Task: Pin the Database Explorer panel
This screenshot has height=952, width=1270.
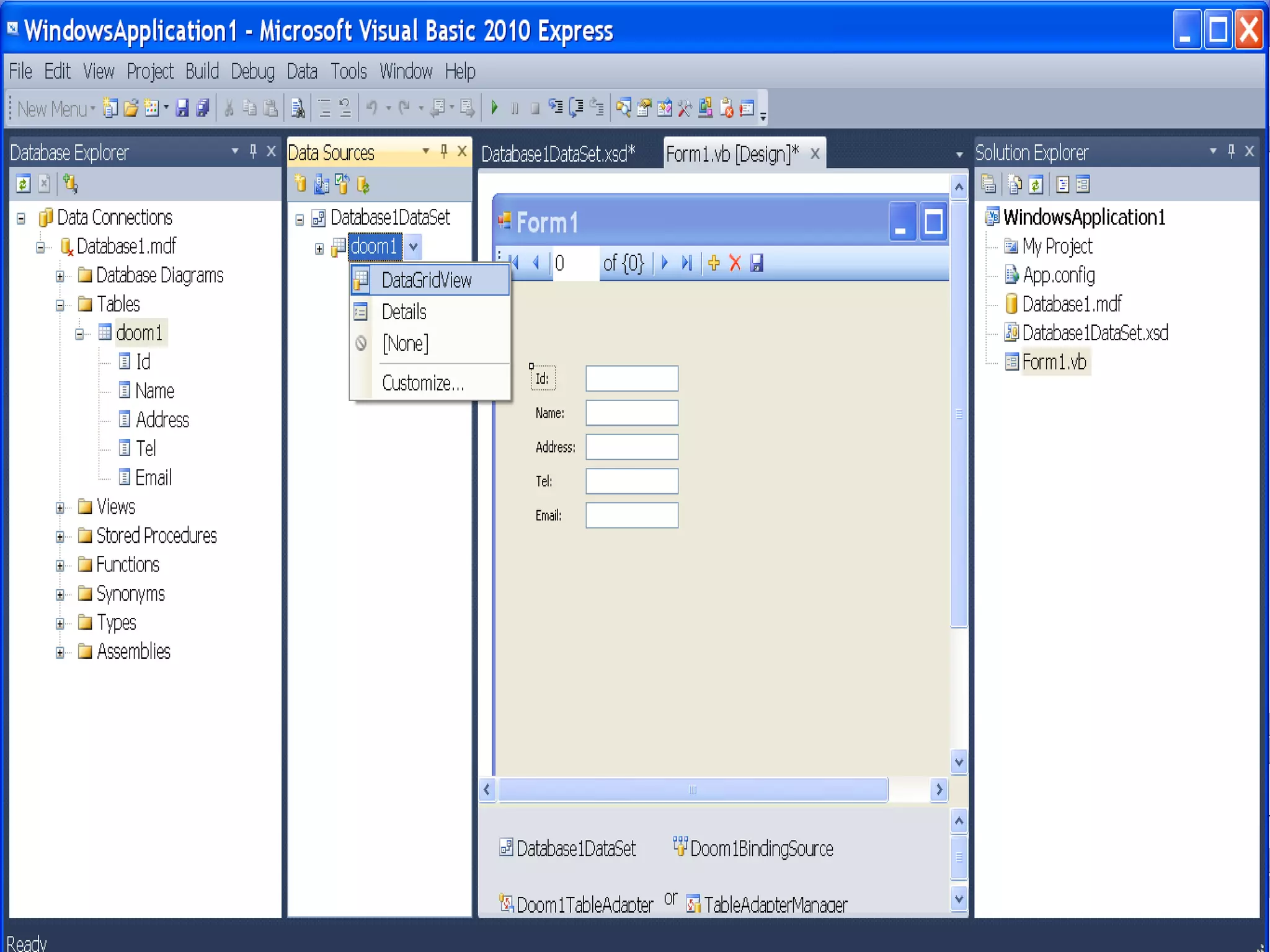Action: pyautogui.click(x=253, y=151)
